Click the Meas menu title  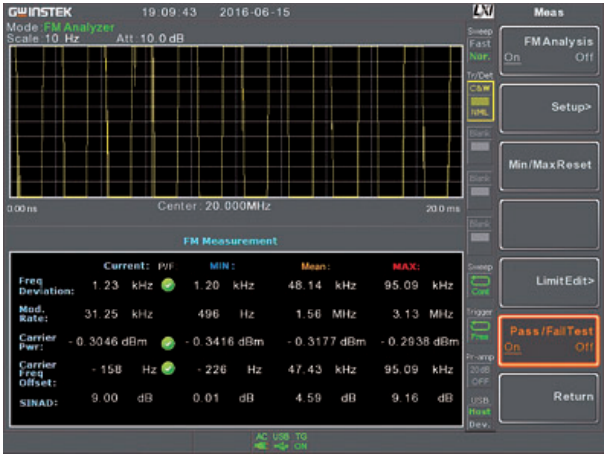pyautogui.click(x=548, y=12)
